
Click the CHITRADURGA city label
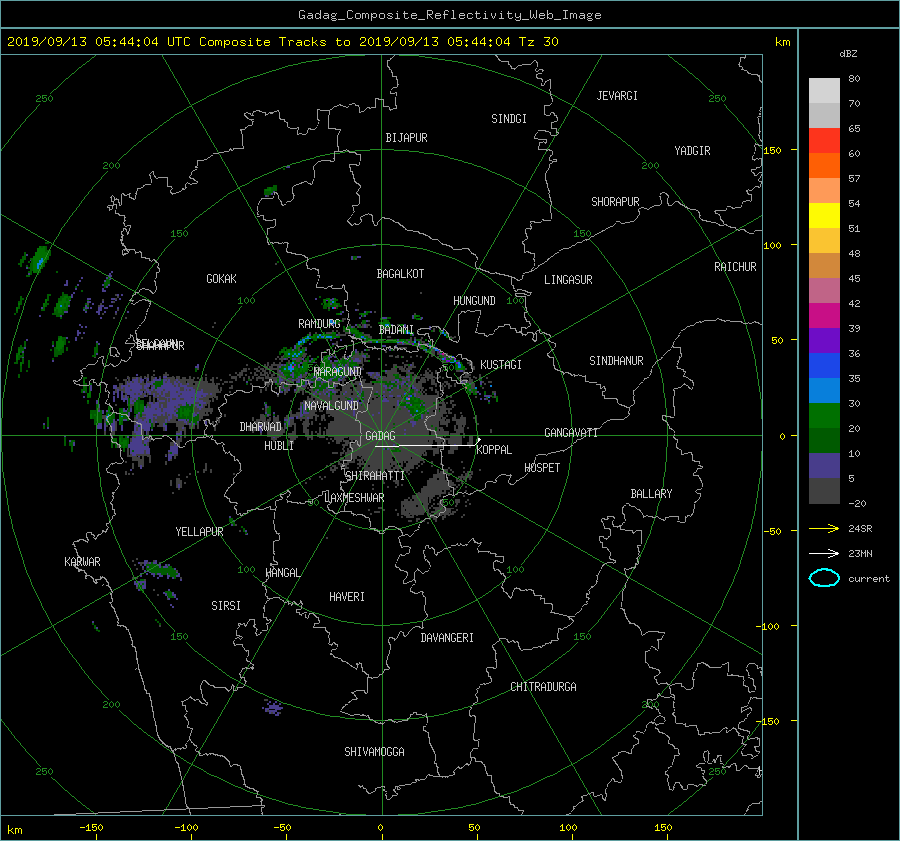[x=543, y=687]
